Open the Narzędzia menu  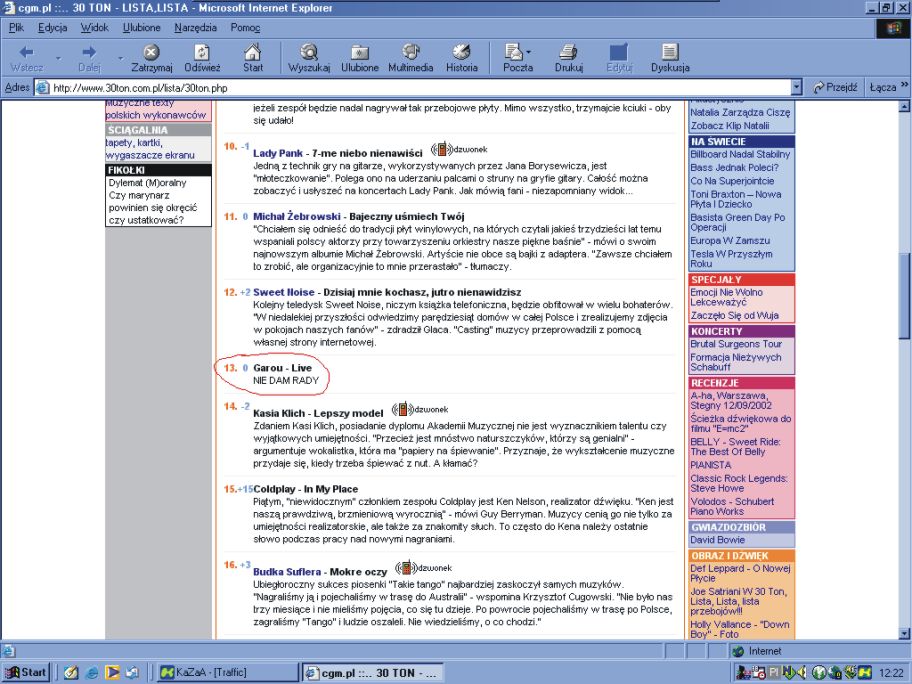pyautogui.click(x=195, y=27)
